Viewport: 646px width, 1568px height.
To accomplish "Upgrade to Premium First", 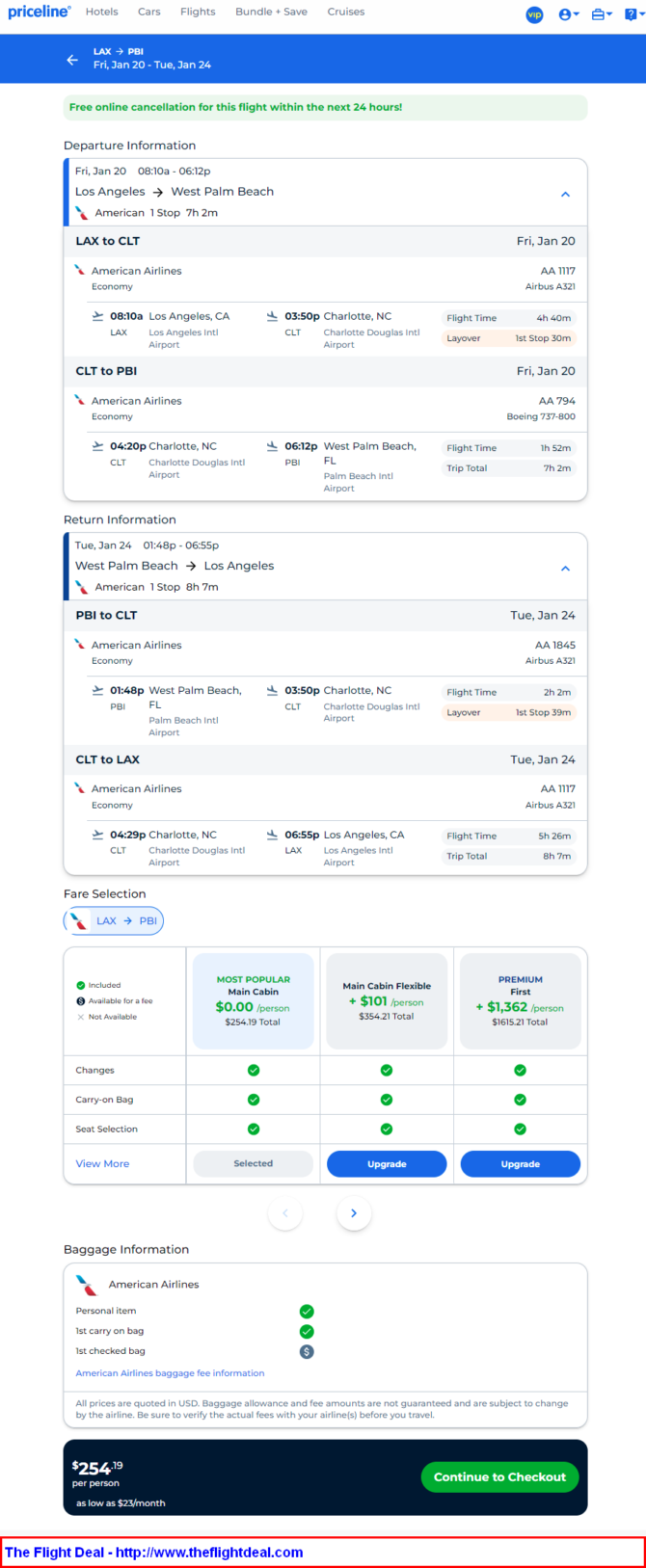I will click(521, 1163).
